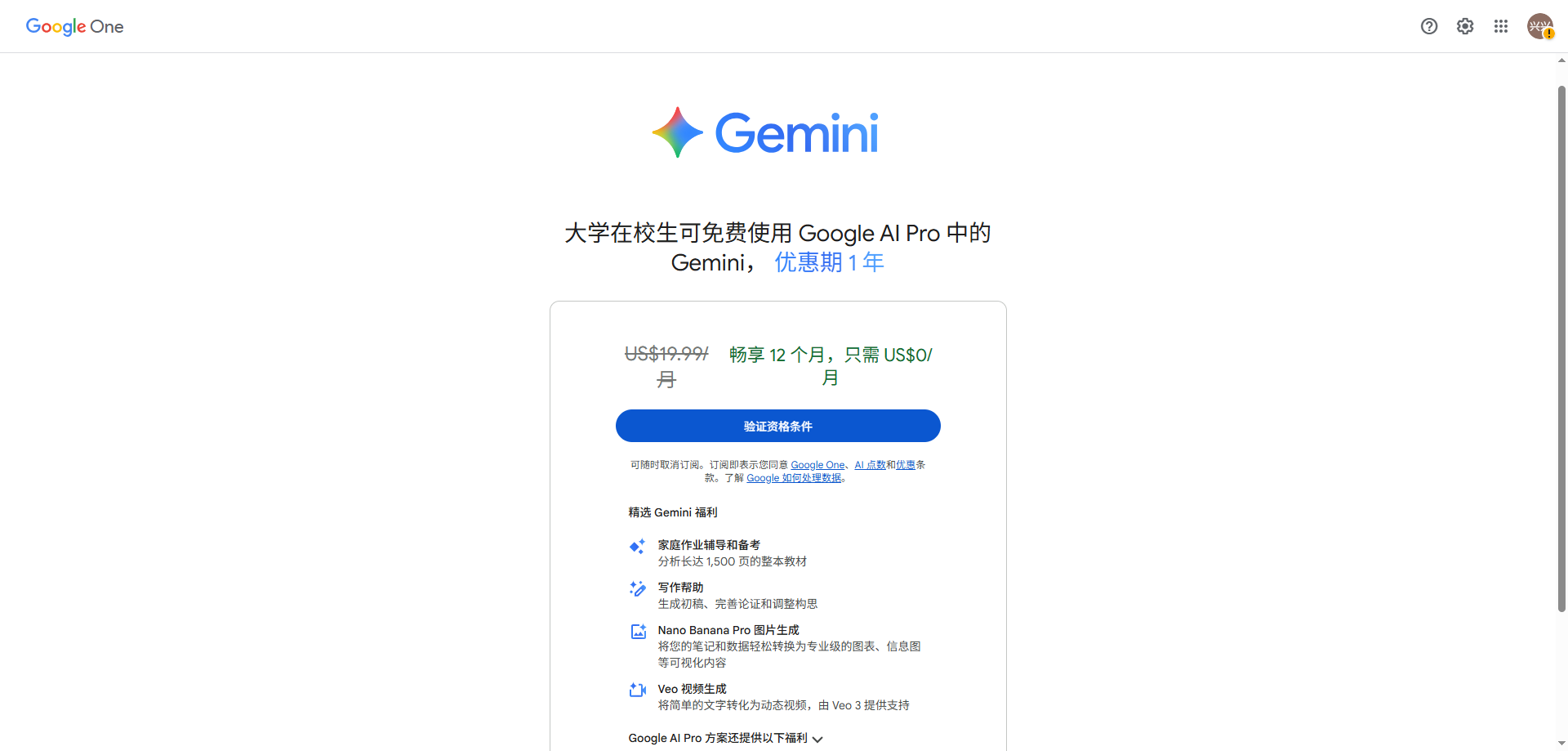The height and width of the screenshot is (751, 1568).
Task: Click the 验证资格条件 blue button
Action: [778, 426]
